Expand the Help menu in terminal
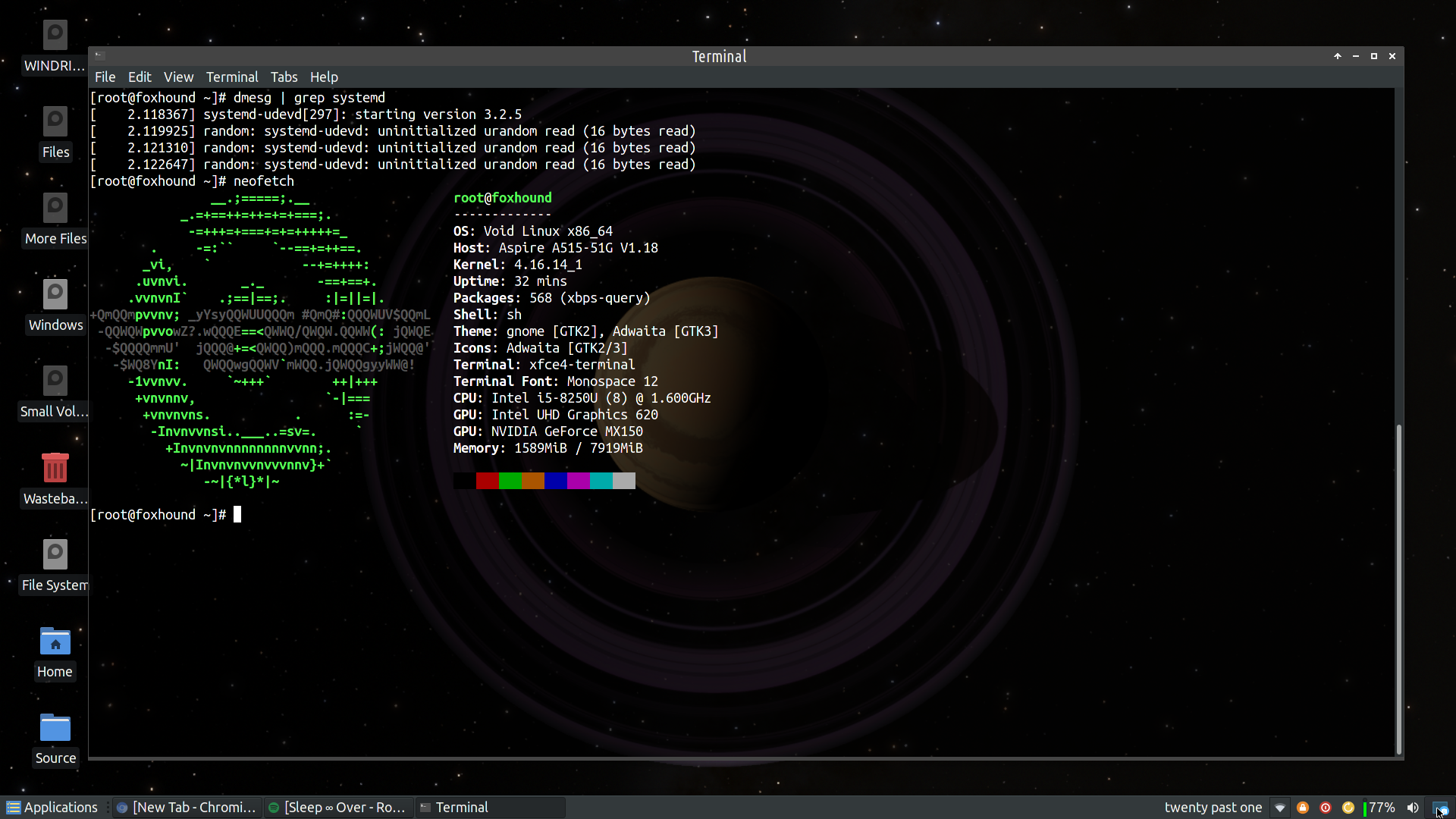 (323, 76)
